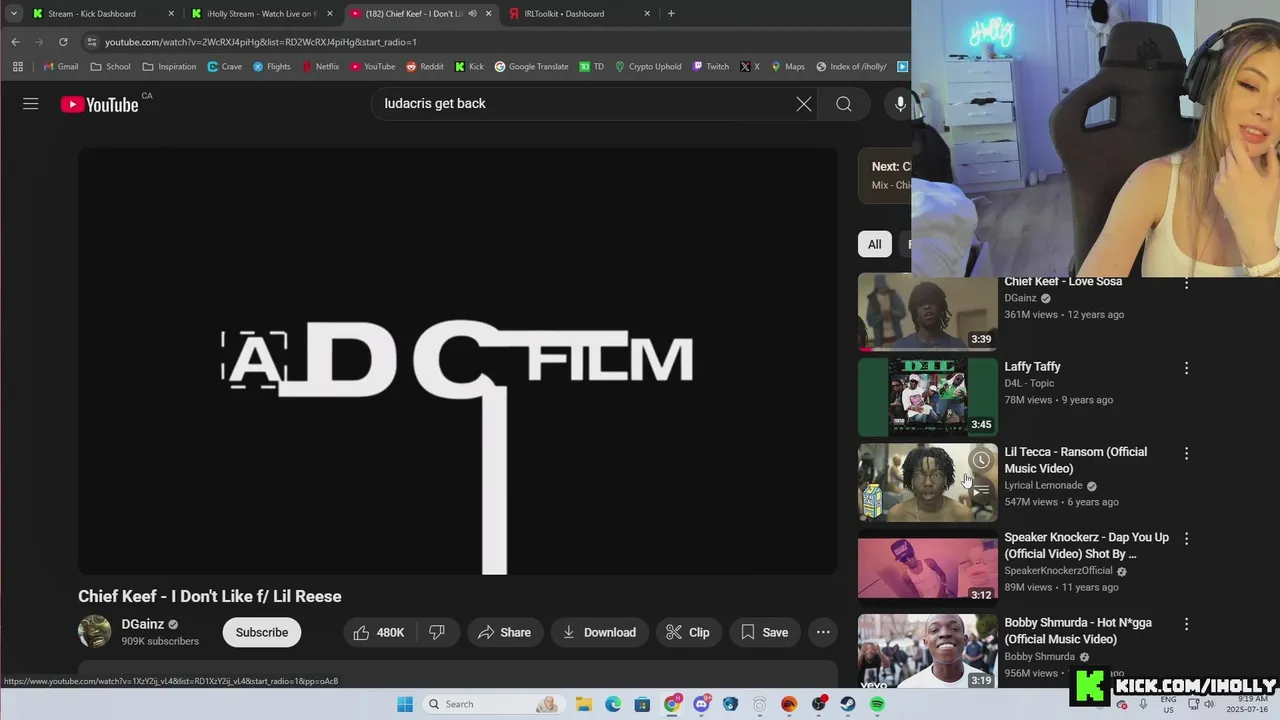Play Bobby Shmurda Hot N*gga thumbnail
The height and width of the screenshot is (720, 1280).
tap(928, 652)
